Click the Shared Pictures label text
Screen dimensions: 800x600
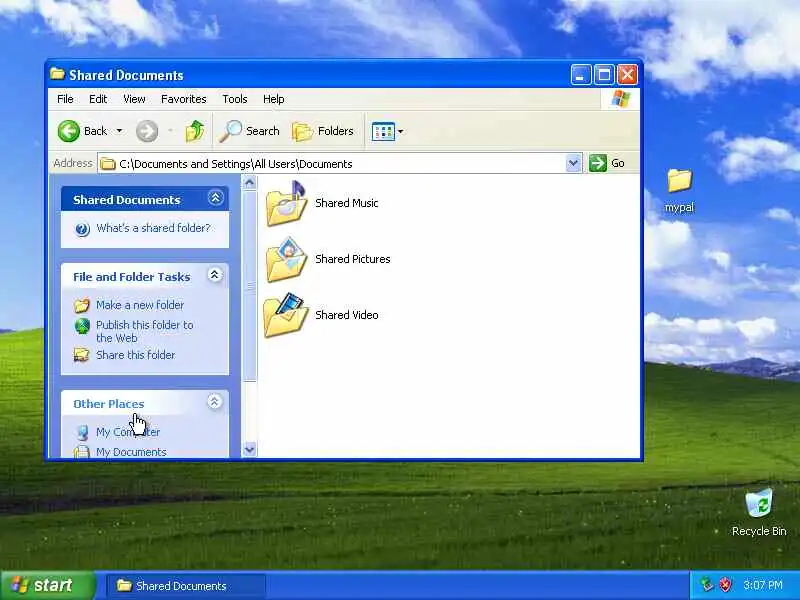(x=353, y=259)
